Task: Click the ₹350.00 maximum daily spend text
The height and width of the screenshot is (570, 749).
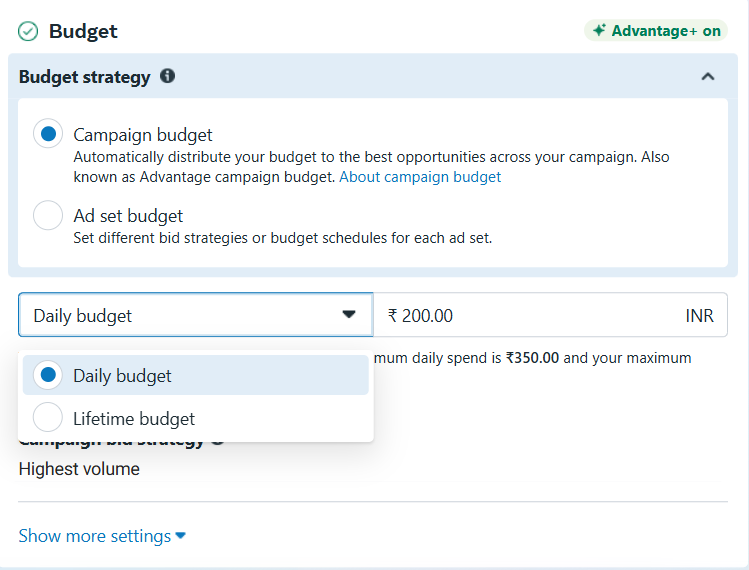Action: [532, 358]
